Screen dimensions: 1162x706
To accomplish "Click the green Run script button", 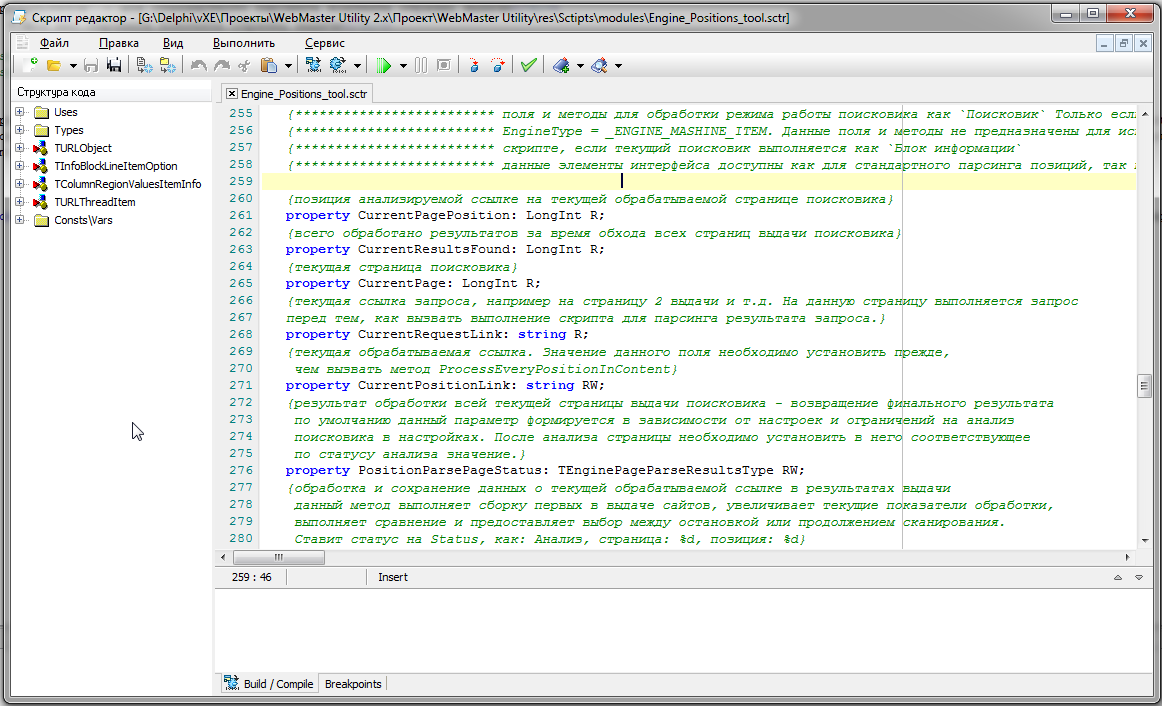I will 385,65.
